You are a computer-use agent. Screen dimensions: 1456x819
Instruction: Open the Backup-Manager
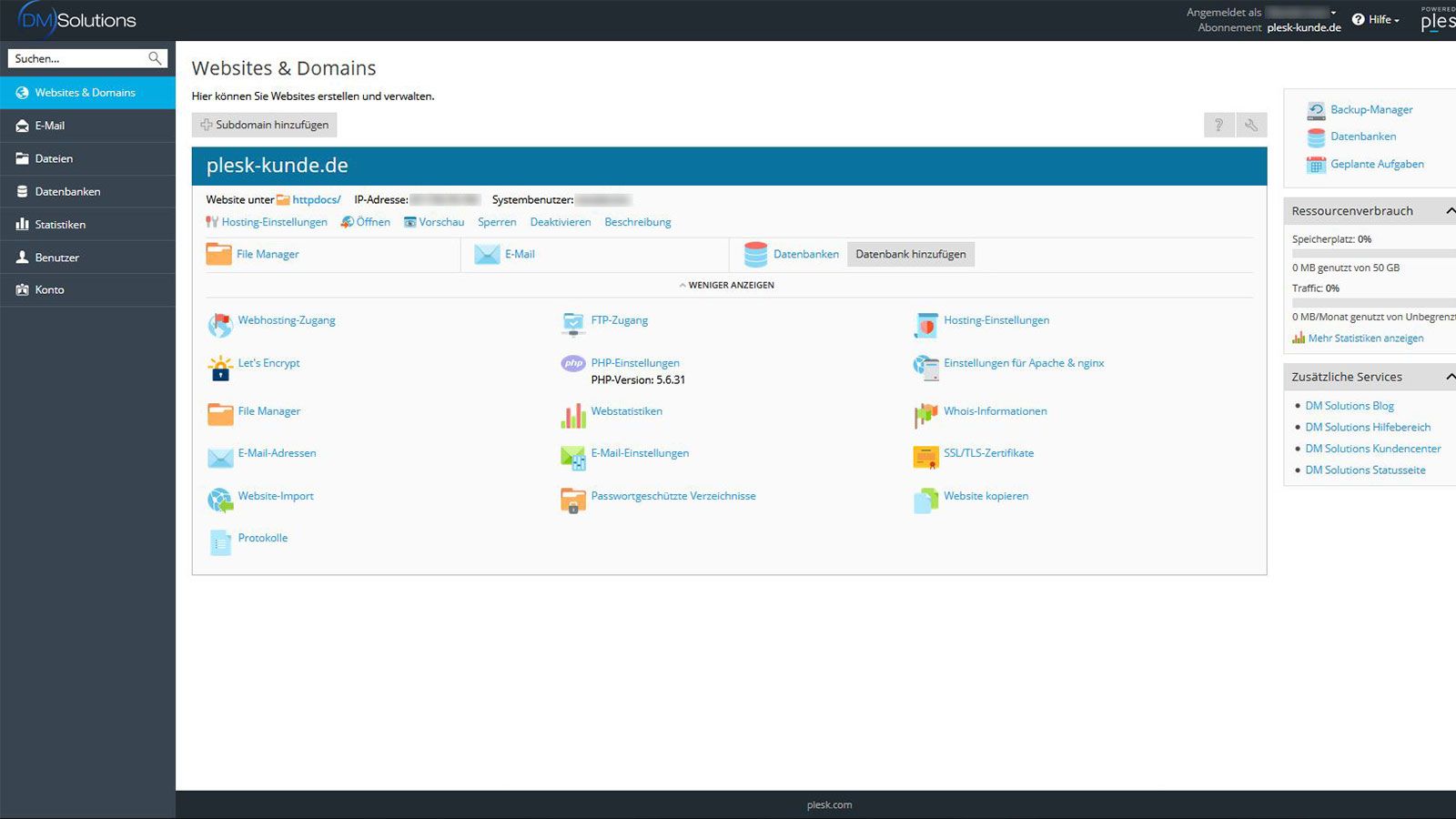1371,109
